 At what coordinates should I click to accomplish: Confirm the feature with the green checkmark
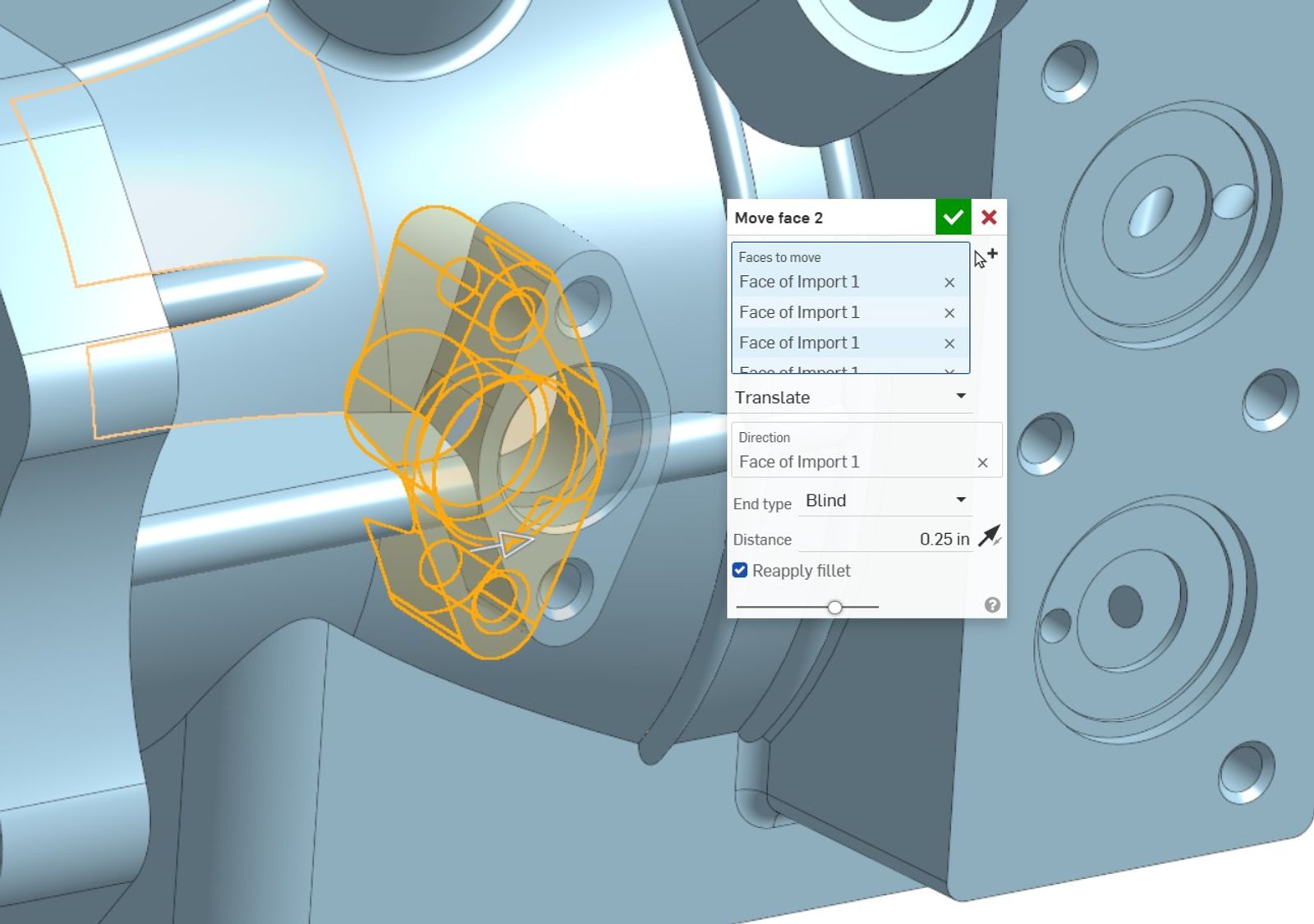coord(952,218)
